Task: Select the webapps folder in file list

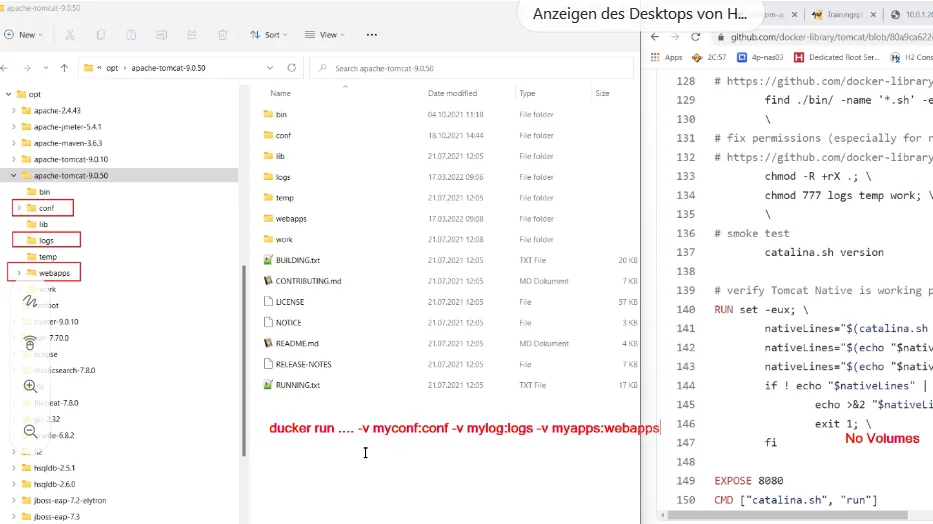Action: pos(290,218)
